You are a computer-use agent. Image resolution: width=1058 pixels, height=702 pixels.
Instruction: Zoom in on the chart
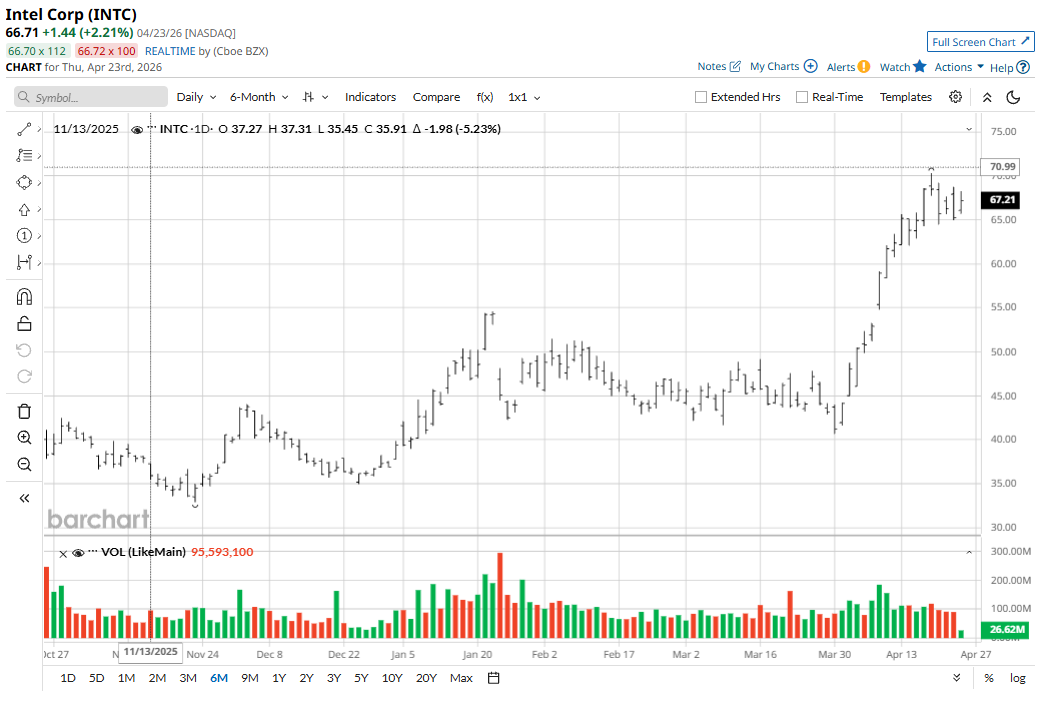pos(24,437)
